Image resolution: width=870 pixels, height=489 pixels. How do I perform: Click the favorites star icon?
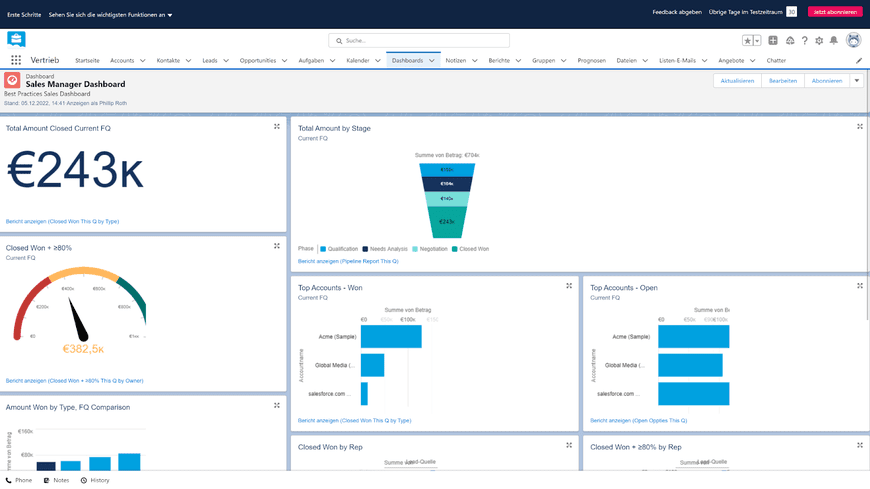[747, 41]
